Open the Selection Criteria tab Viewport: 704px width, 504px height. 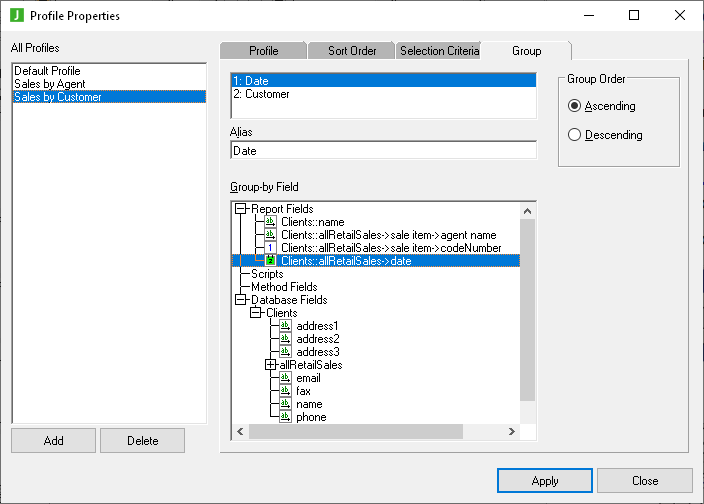438,51
